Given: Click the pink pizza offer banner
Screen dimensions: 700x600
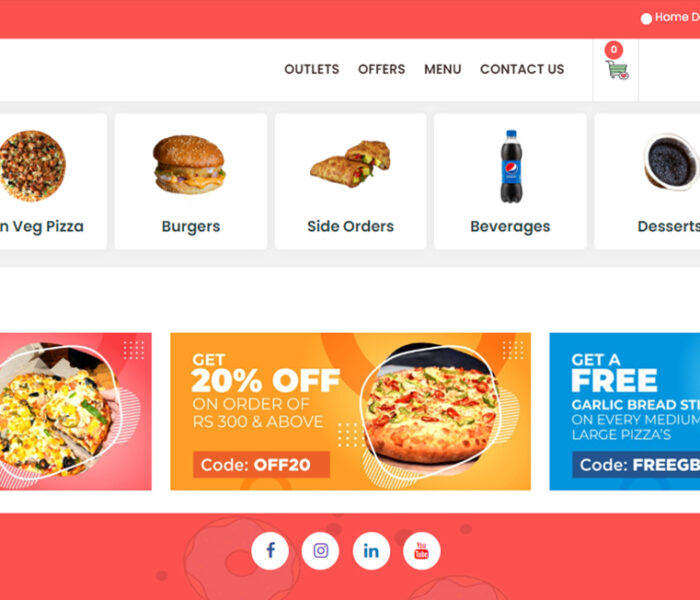Looking at the screenshot, I should (x=75, y=411).
